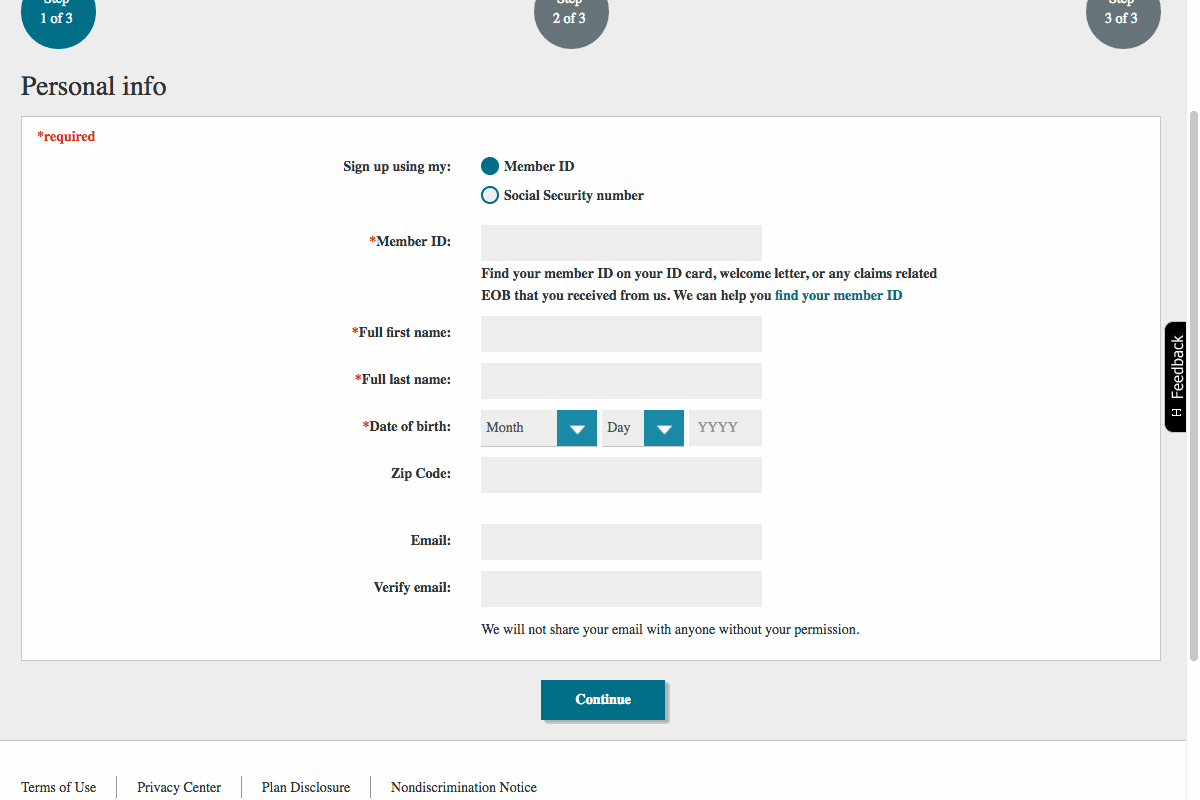Select the Zip Code text box

pos(621,475)
